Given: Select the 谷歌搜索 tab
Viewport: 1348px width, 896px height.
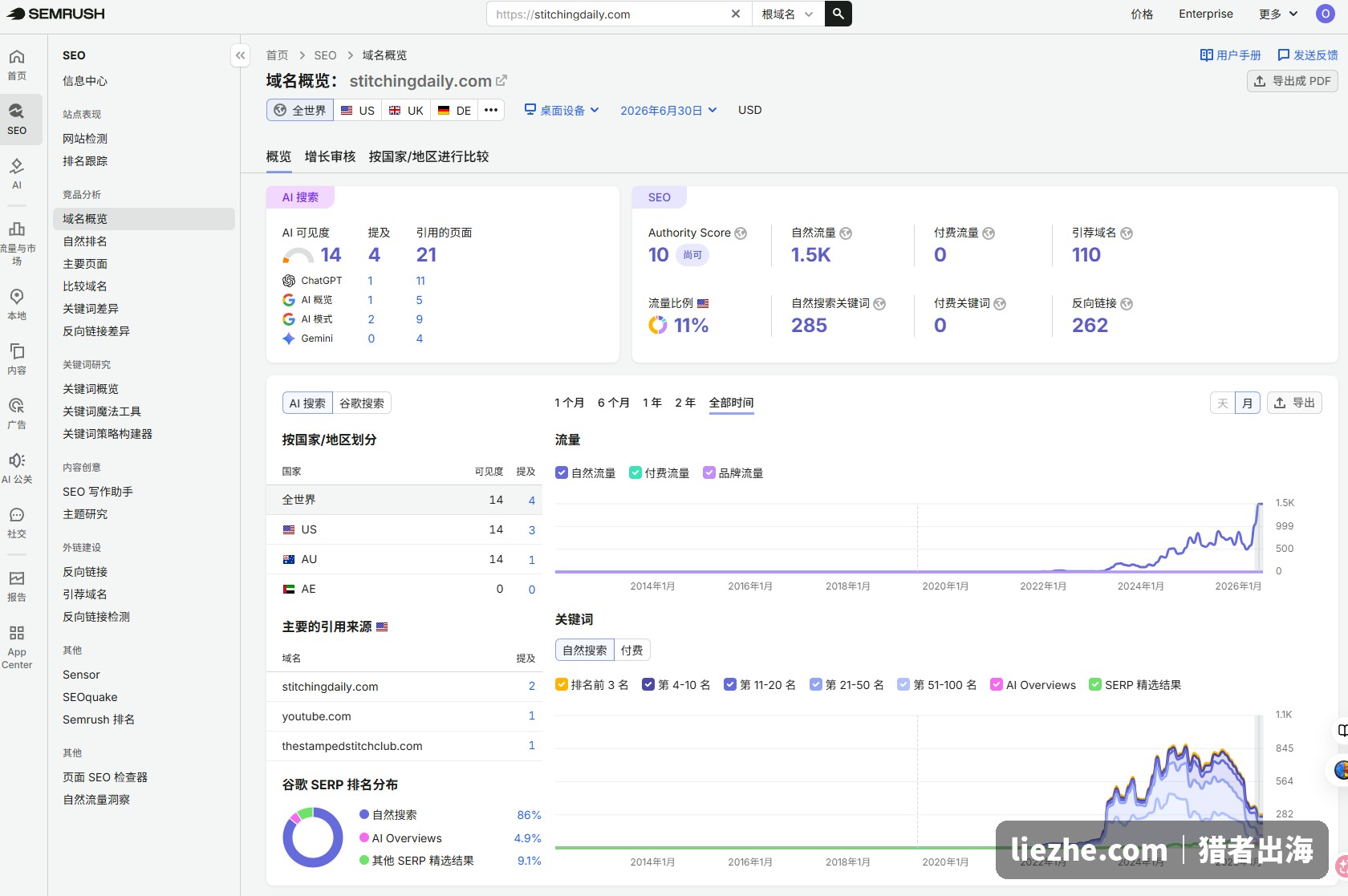Looking at the screenshot, I should (362, 403).
